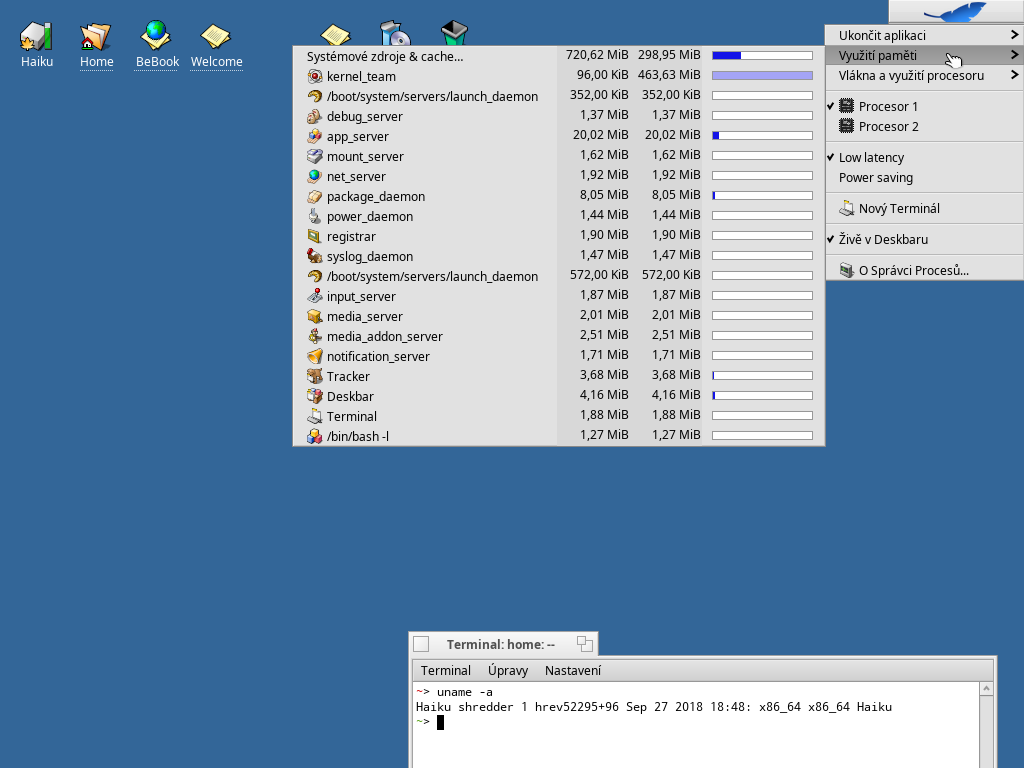The height and width of the screenshot is (768, 1024).
Task: Open the Terminal menu in Terminal window
Action: click(x=445, y=671)
